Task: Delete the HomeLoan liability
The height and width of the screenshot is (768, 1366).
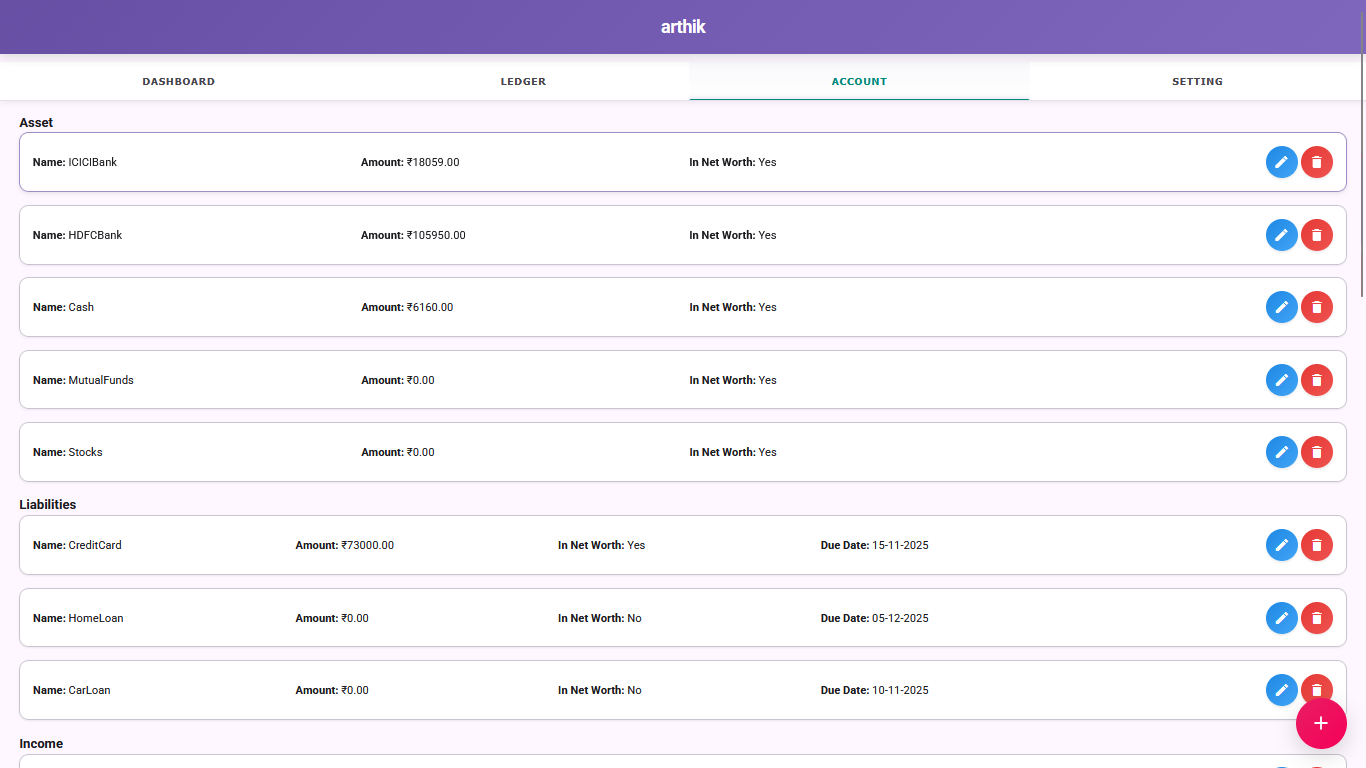Action: point(1317,618)
